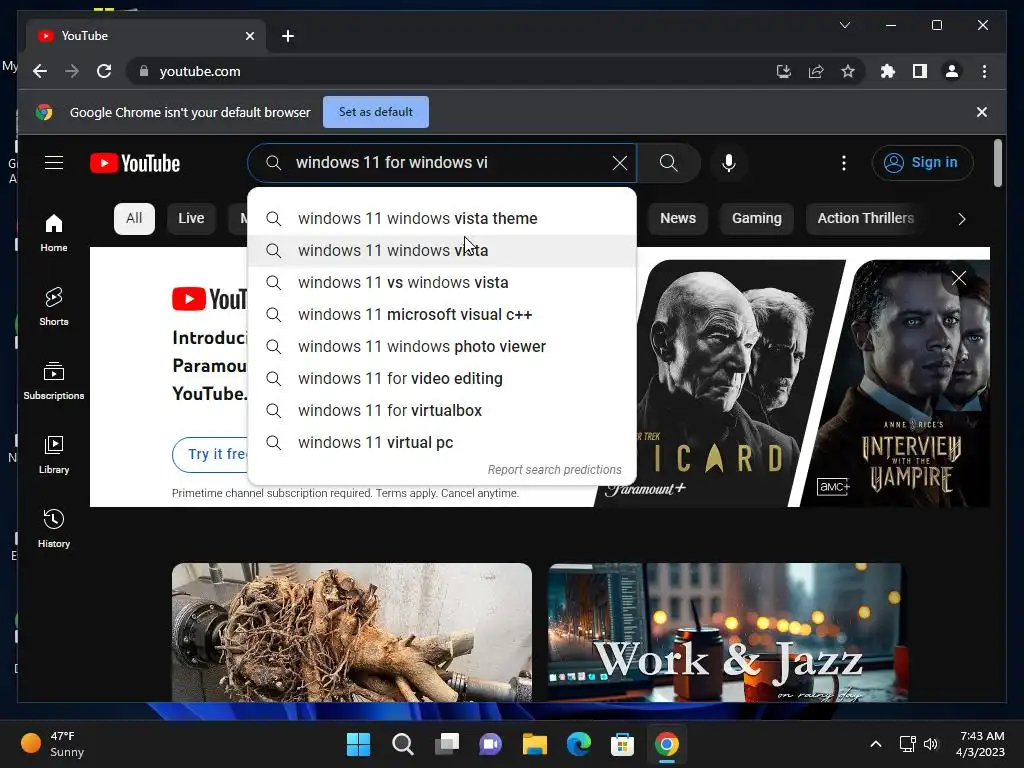The height and width of the screenshot is (768, 1024).
Task: Open History in the sidebar
Action: coord(54,528)
